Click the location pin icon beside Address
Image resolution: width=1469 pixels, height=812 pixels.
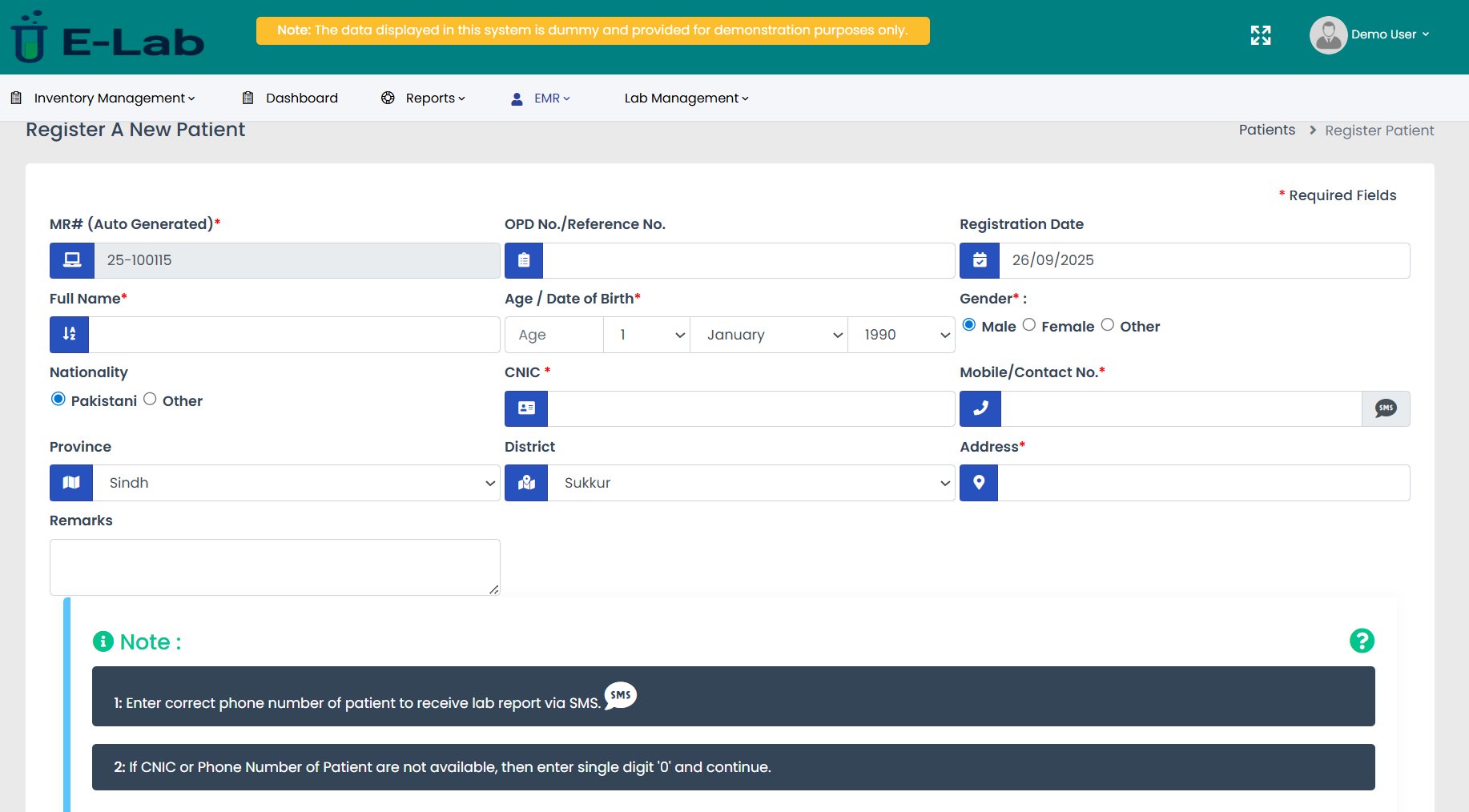tap(979, 483)
